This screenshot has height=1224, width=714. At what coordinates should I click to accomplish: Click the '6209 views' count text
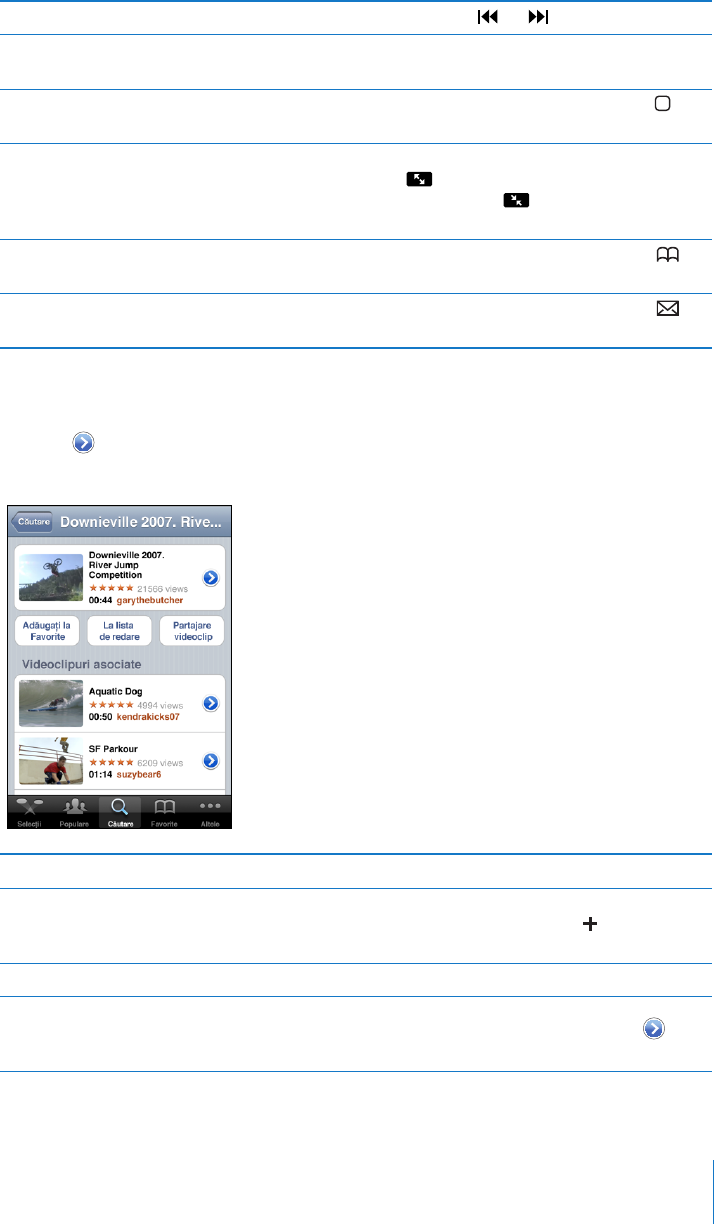coord(158,762)
